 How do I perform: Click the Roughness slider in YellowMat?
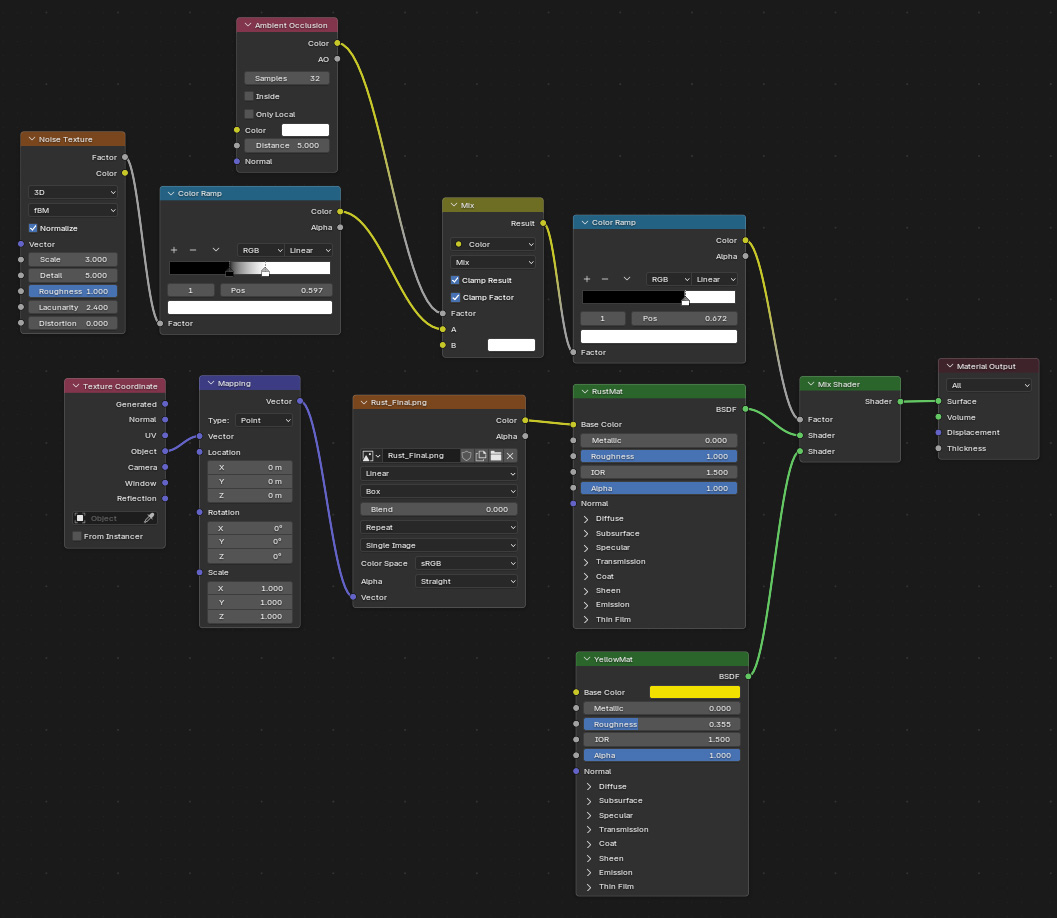[661, 724]
